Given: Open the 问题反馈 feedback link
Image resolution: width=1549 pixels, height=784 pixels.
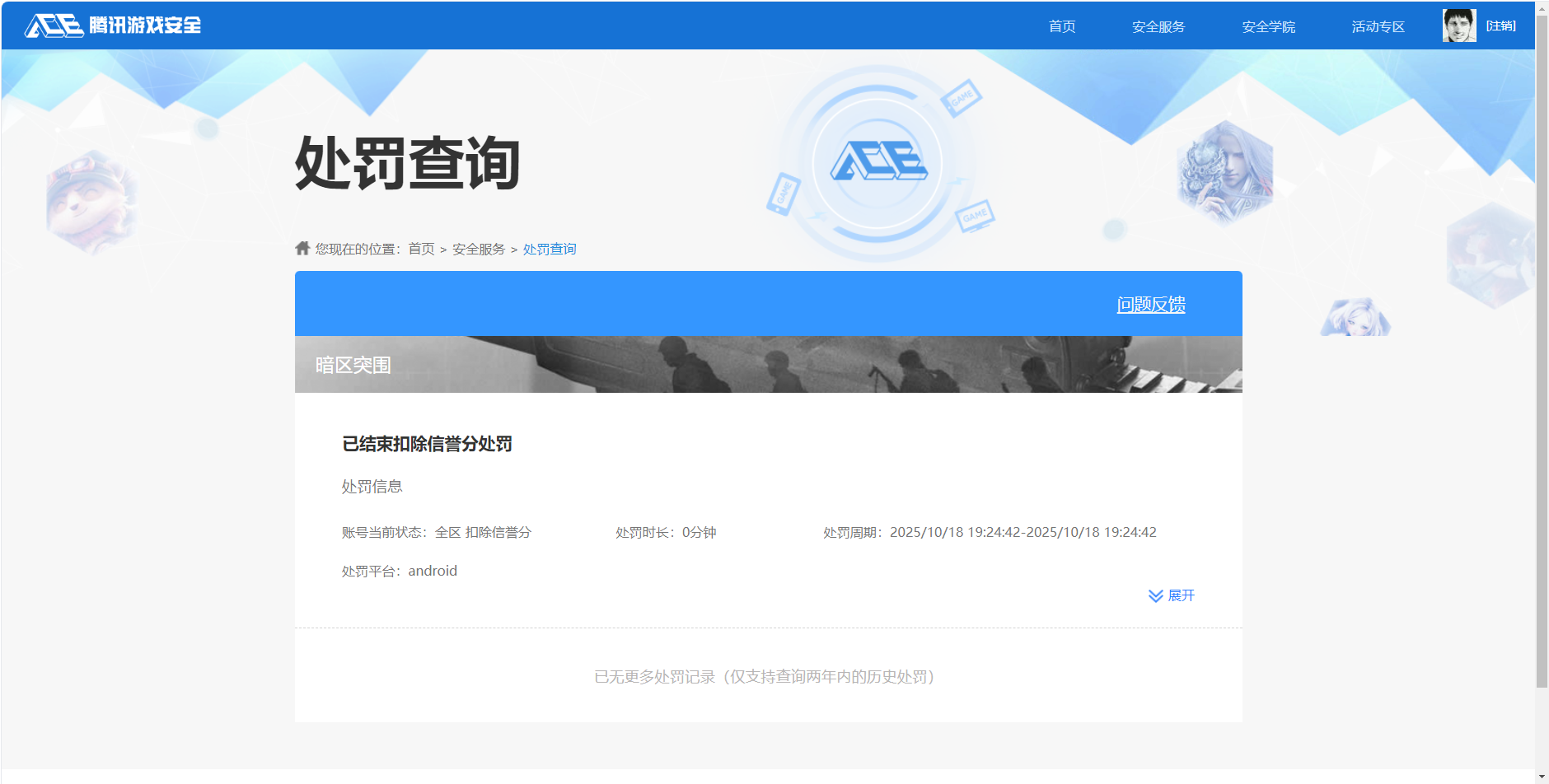Looking at the screenshot, I should coord(1151,304).
